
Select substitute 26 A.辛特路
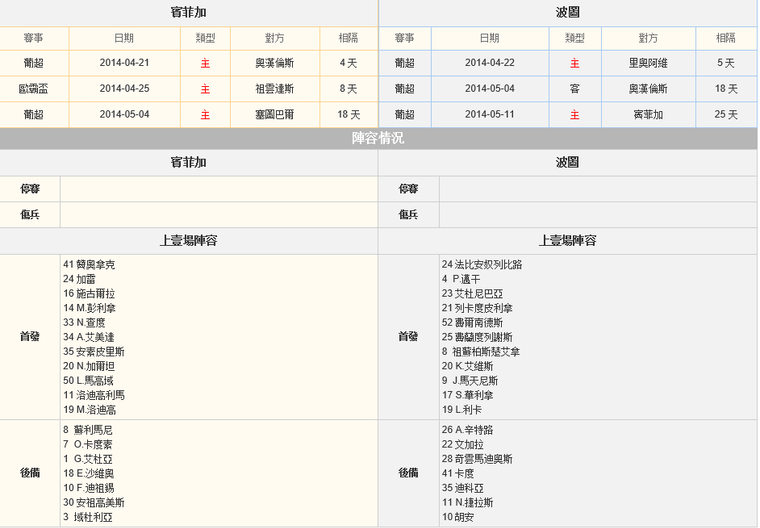coord(468,430)
